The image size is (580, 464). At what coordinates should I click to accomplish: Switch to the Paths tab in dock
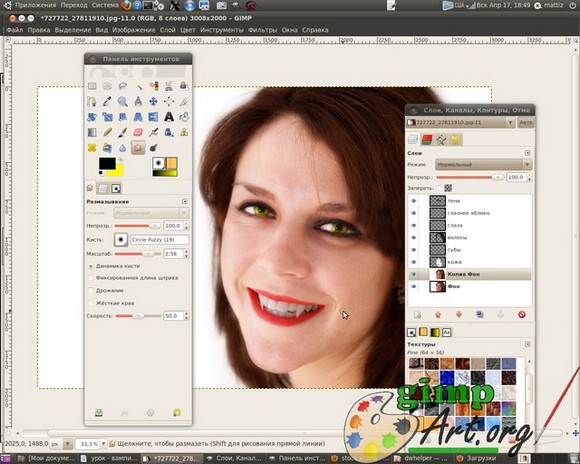[x=441, y=139]
